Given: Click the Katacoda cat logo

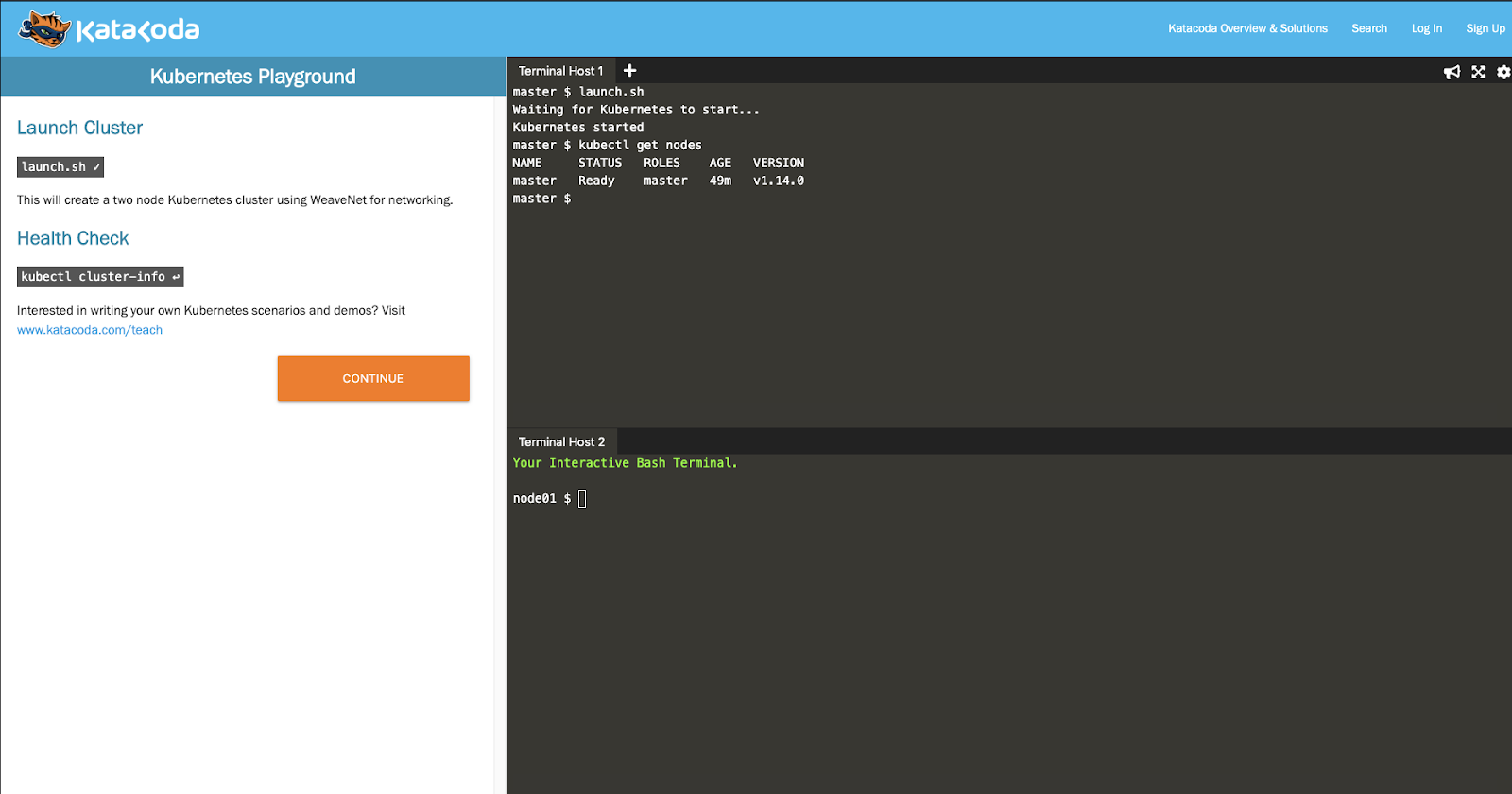Looking at the screenshot, I should 44,29.
